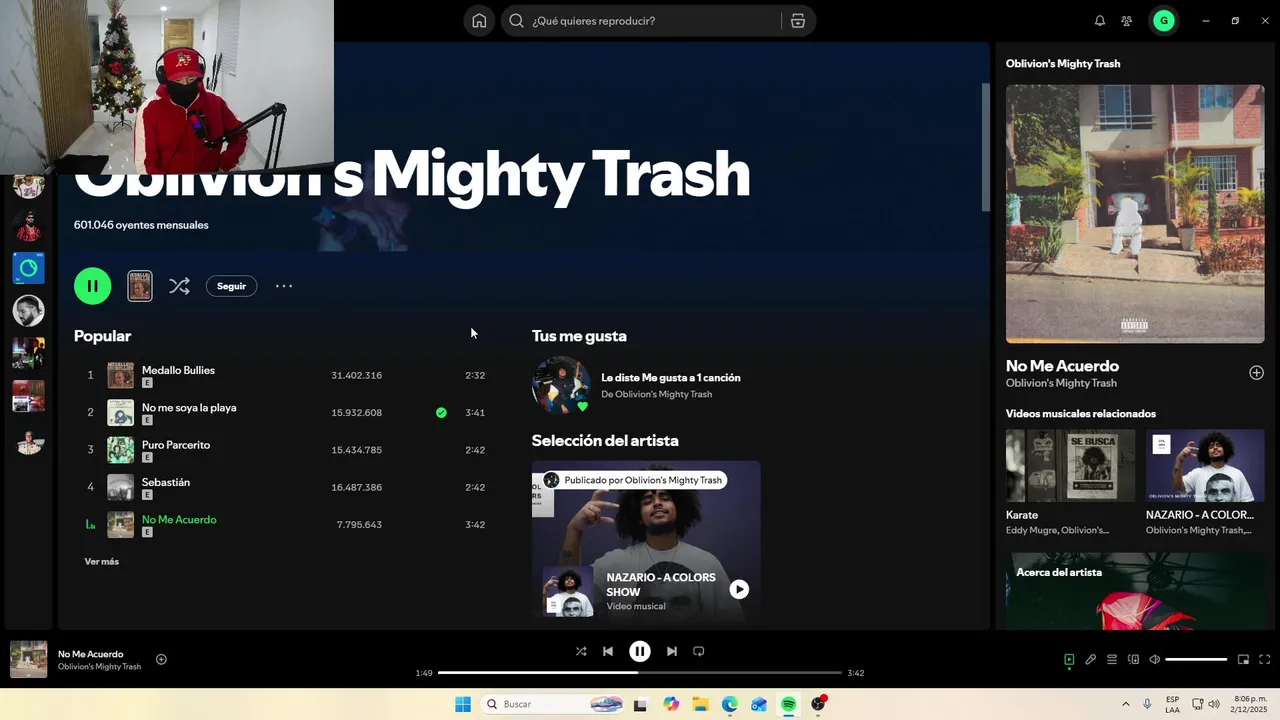Open No Me Acuerdo title in right panel
The width and height of the screenshot is (1280, 720).
click(x=1062, y=366)
